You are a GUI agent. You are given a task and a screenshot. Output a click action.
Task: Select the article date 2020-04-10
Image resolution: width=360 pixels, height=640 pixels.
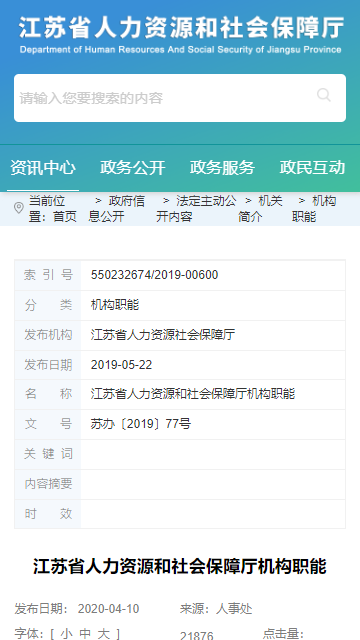point(108,609)
